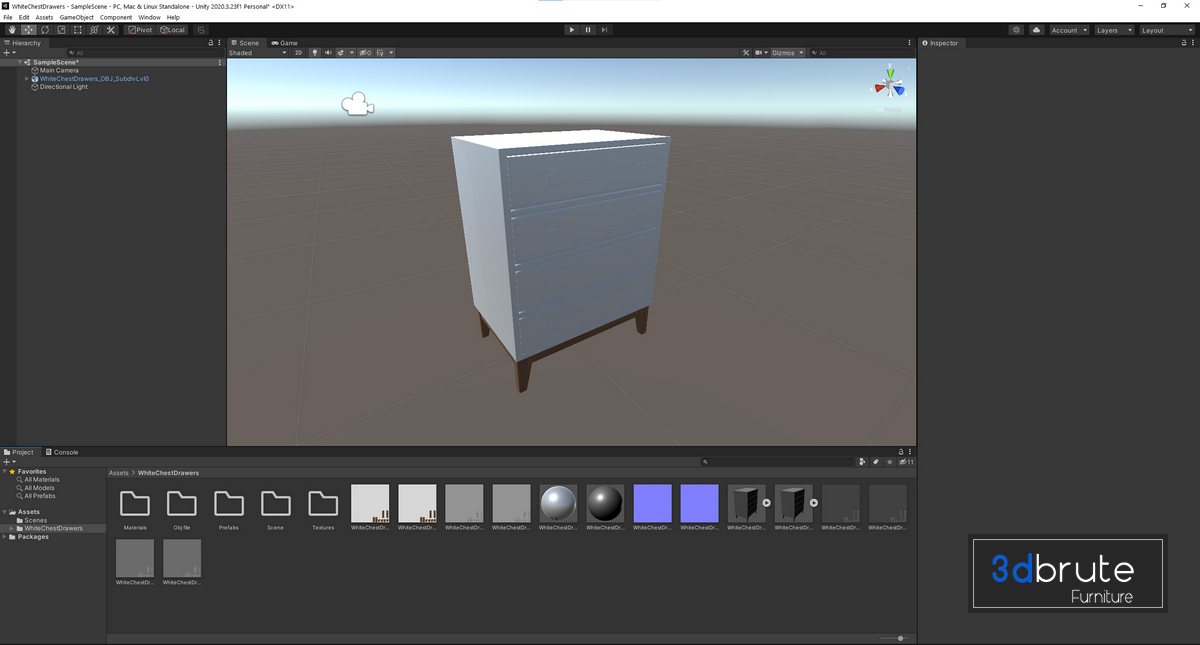Open the Textures folder in Project
1200x645 pixels.
pos(323,508)
